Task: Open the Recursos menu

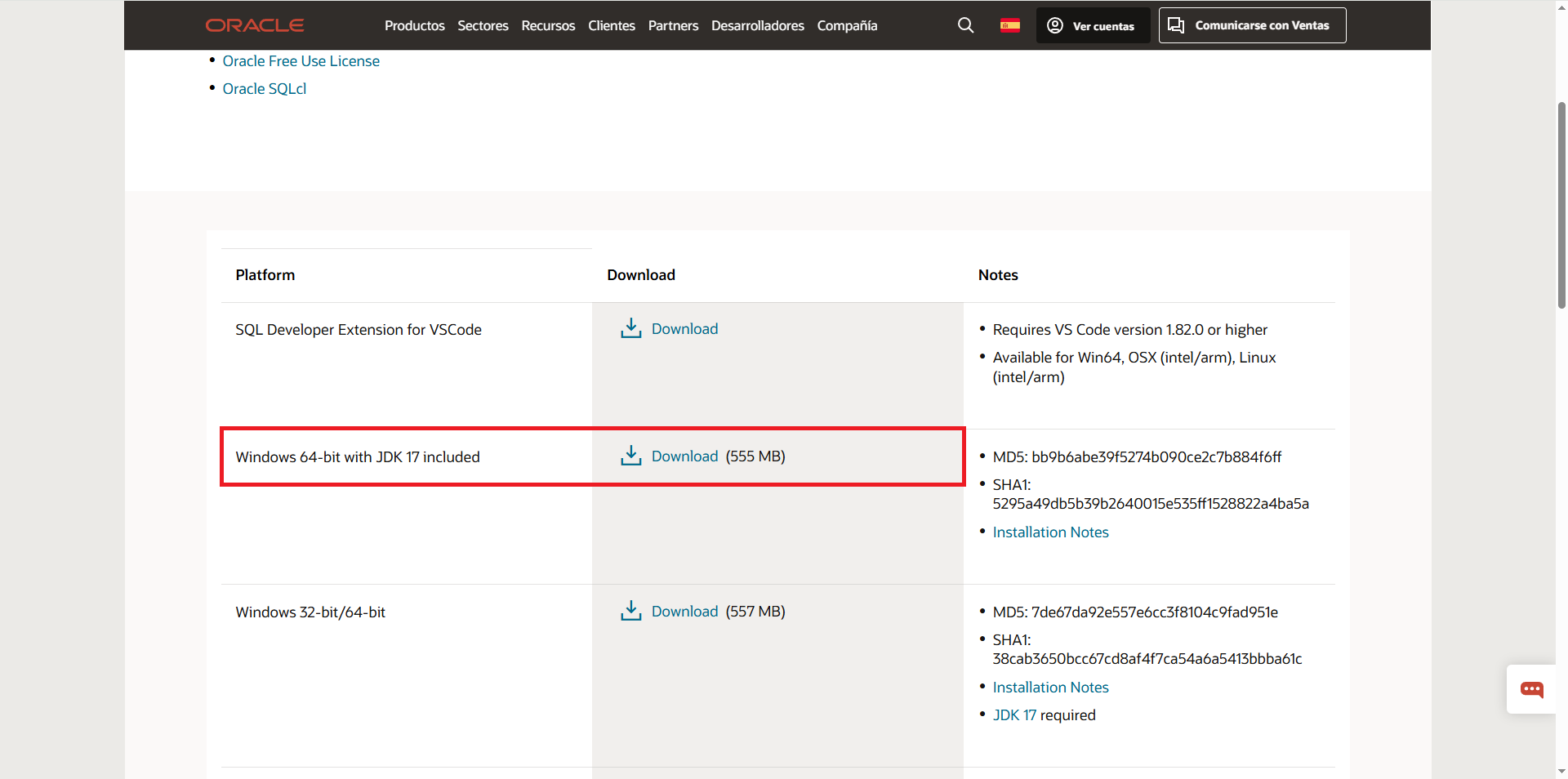Action: pos(547,25)
